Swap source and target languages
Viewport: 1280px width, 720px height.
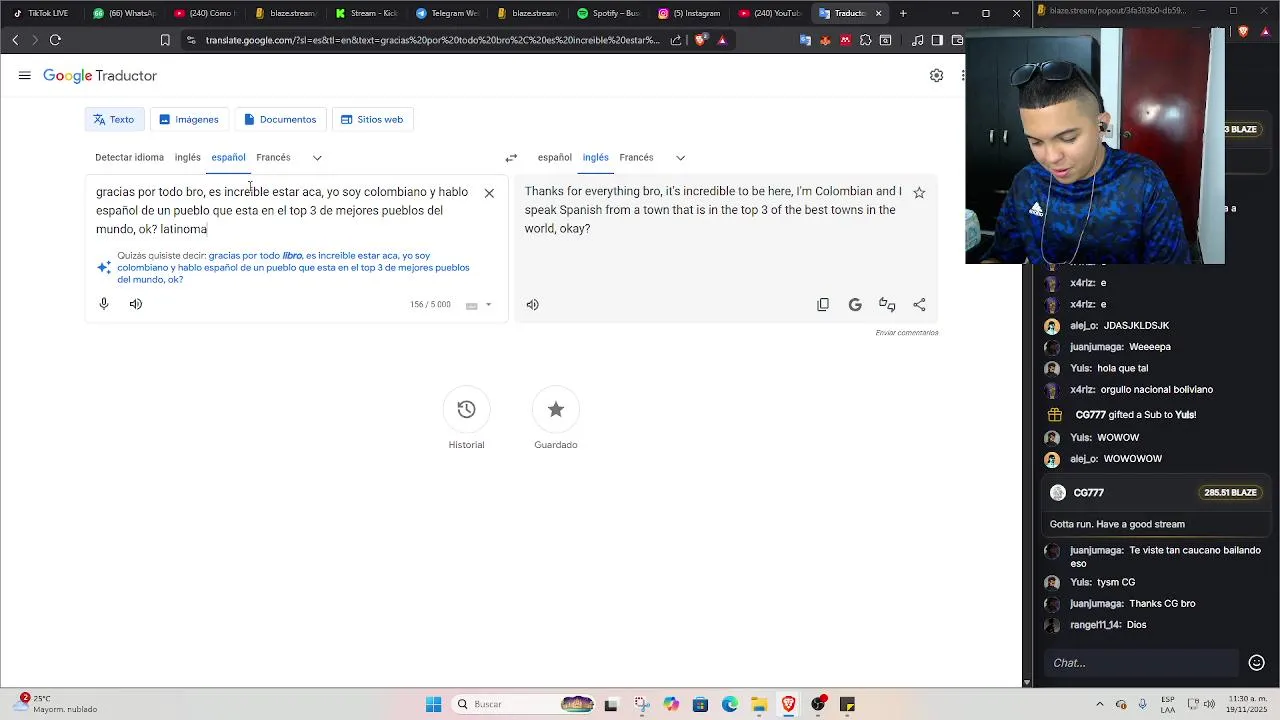pyautogui.click(x=511, y=158)
